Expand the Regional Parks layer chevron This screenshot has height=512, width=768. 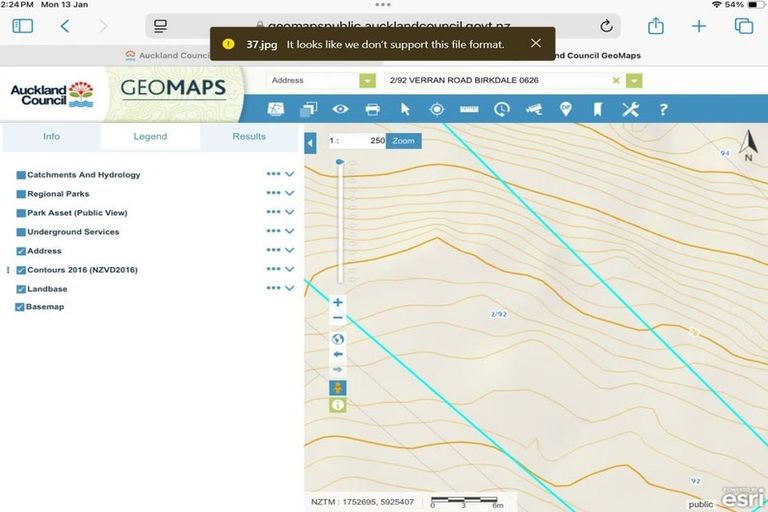[290, 194]
